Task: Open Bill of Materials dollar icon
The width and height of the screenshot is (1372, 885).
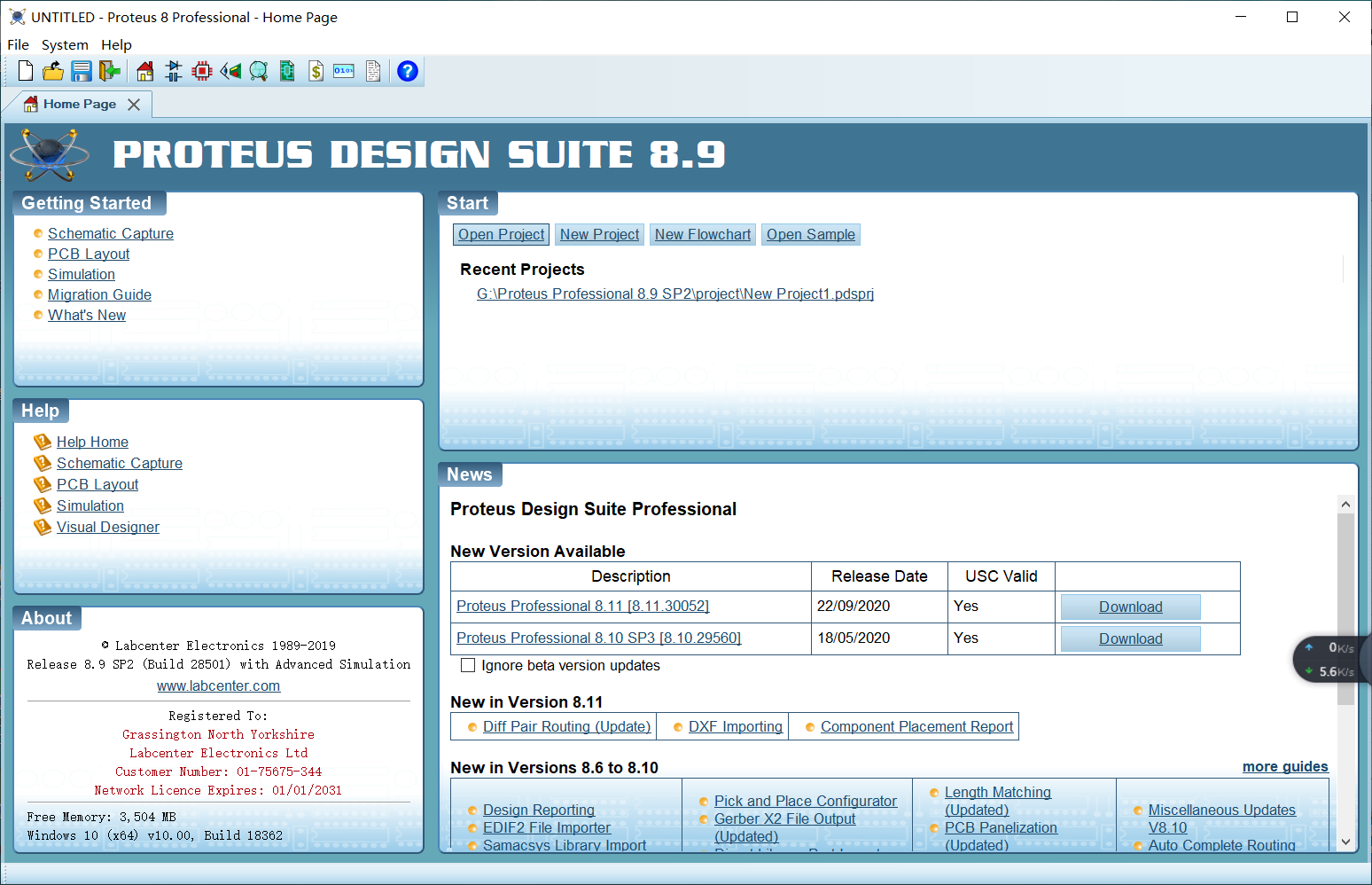Action: pos(316,71)
